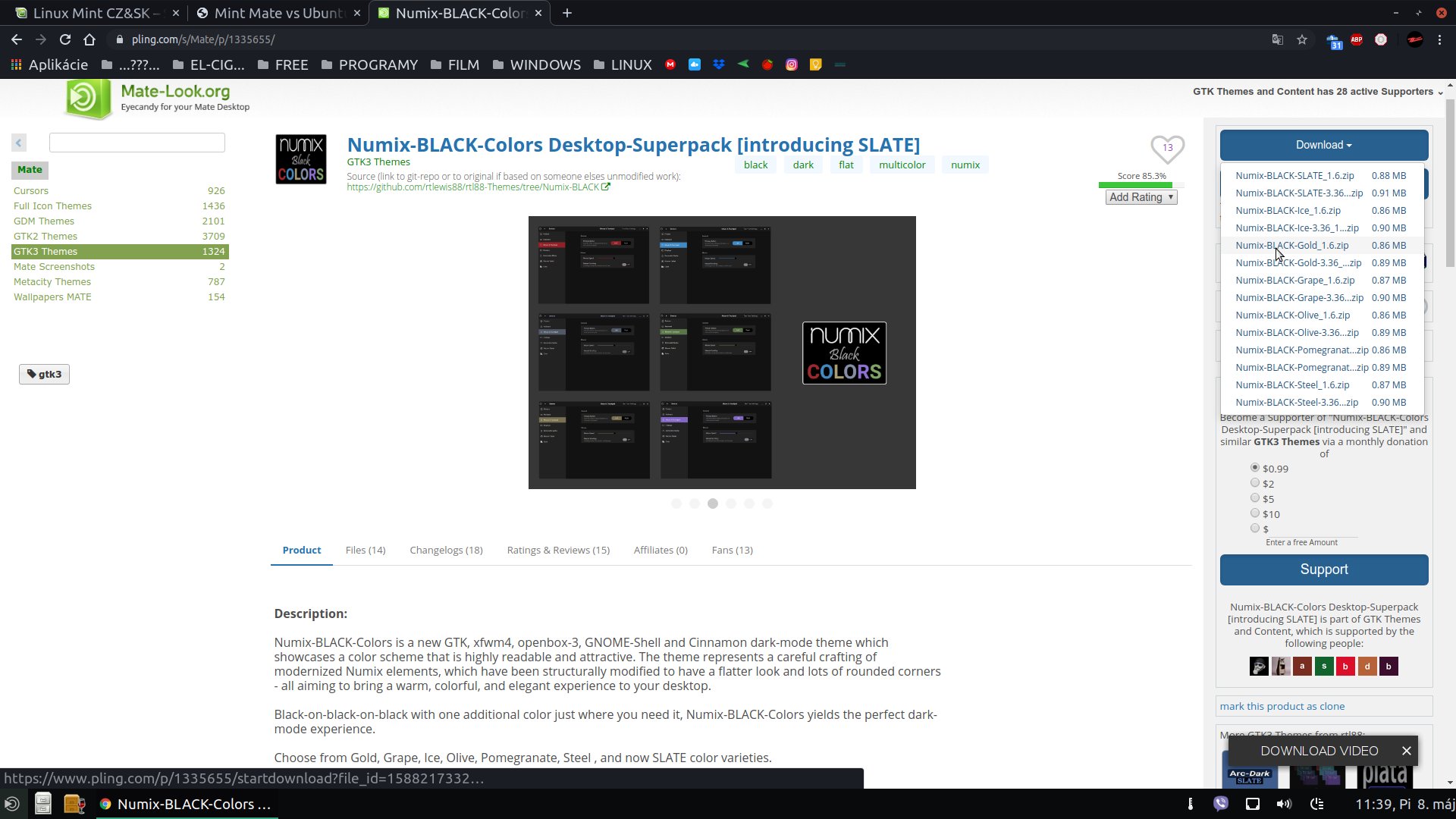The width and height of the screenshot is (1456, 819).
Task: Download Numix-BLACK-Gold_1.6.zip file
Action: tap(1291, 246)
